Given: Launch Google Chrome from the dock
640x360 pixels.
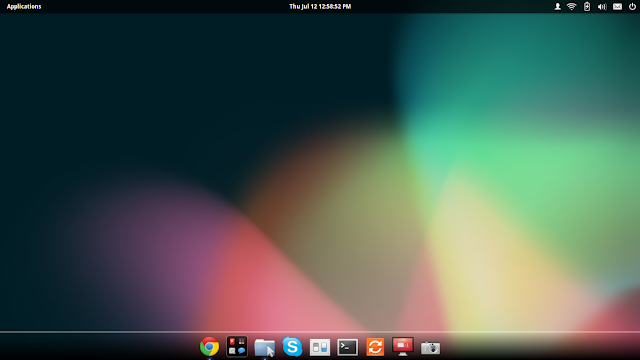Looking at the screenshot, I should click(209, 347).
